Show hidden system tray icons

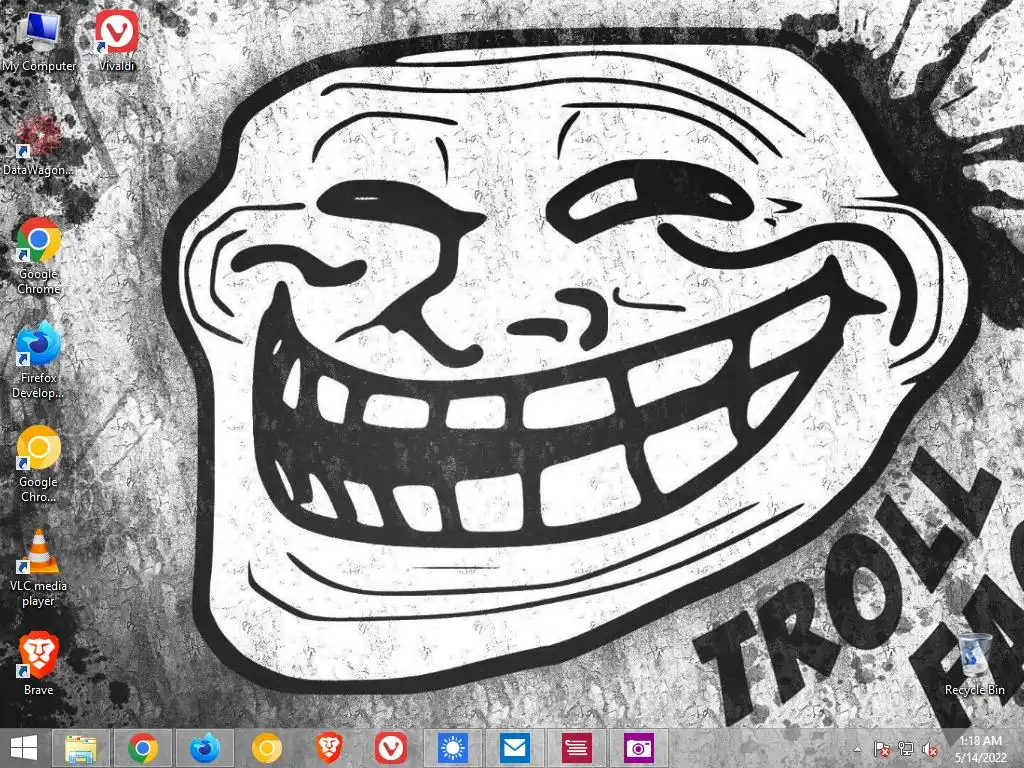[857, 749]
